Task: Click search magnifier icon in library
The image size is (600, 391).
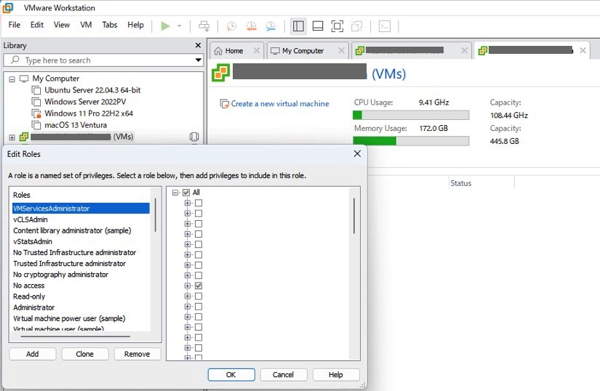Action: 15,60
